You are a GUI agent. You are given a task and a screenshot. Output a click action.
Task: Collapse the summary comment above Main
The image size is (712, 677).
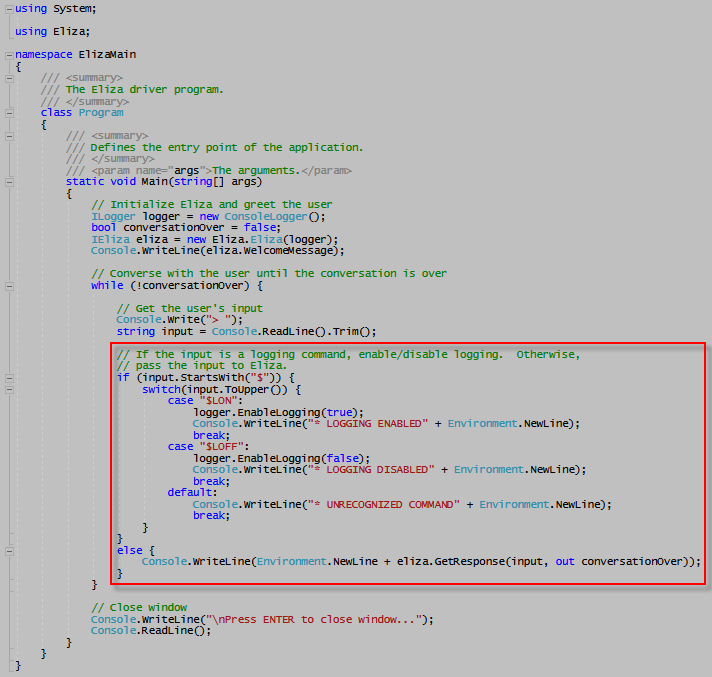point(9,136)
